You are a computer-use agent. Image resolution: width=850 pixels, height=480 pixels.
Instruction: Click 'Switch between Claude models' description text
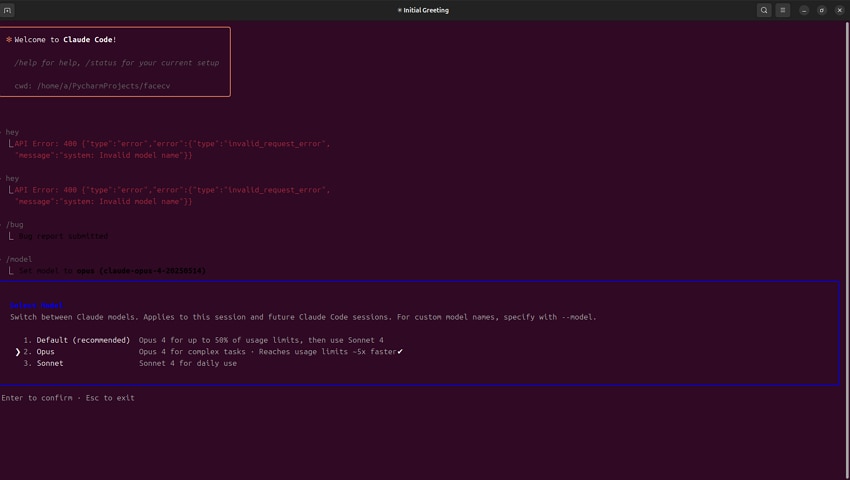tap(303, 317)
